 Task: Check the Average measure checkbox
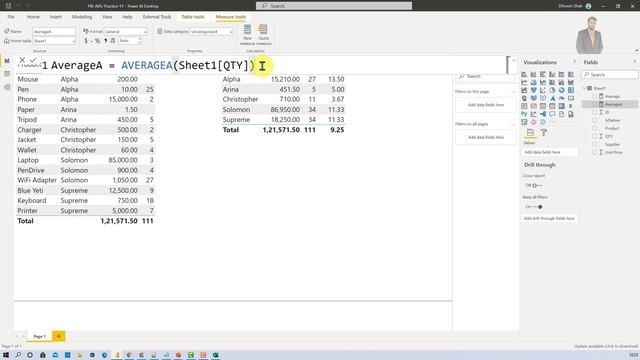[595, 96]
